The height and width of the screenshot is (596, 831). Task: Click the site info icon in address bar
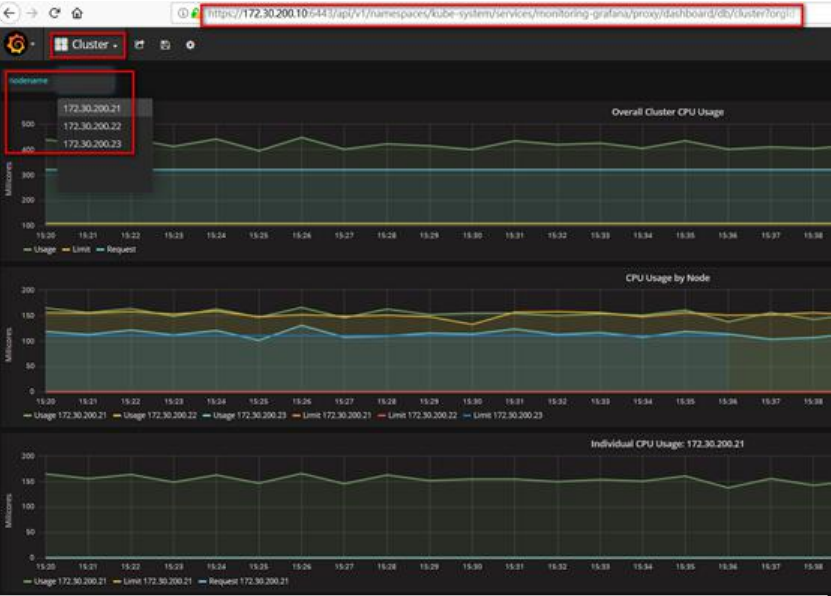tap(184, 14)
